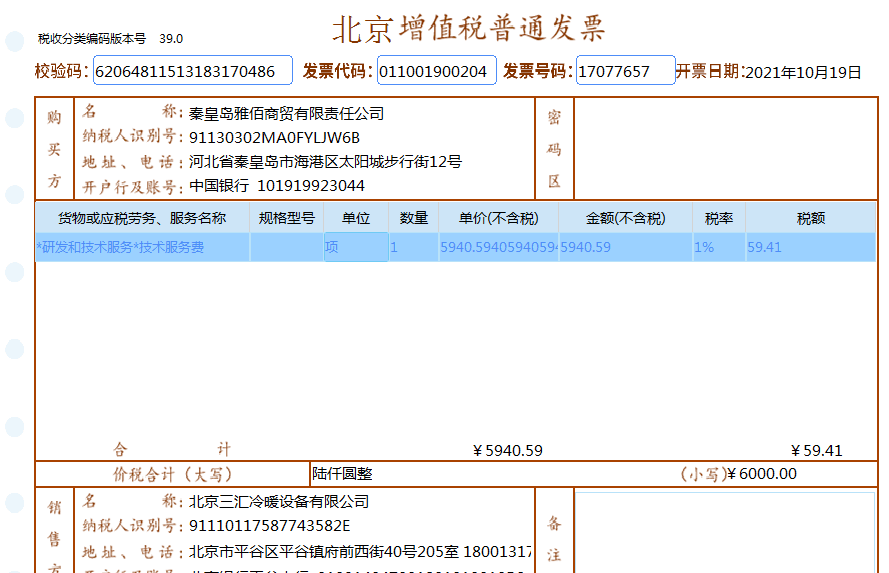The width and height of the screenshot is (889, 573).
Task: Click the 发票代码 input field
Action: point(437,70)
